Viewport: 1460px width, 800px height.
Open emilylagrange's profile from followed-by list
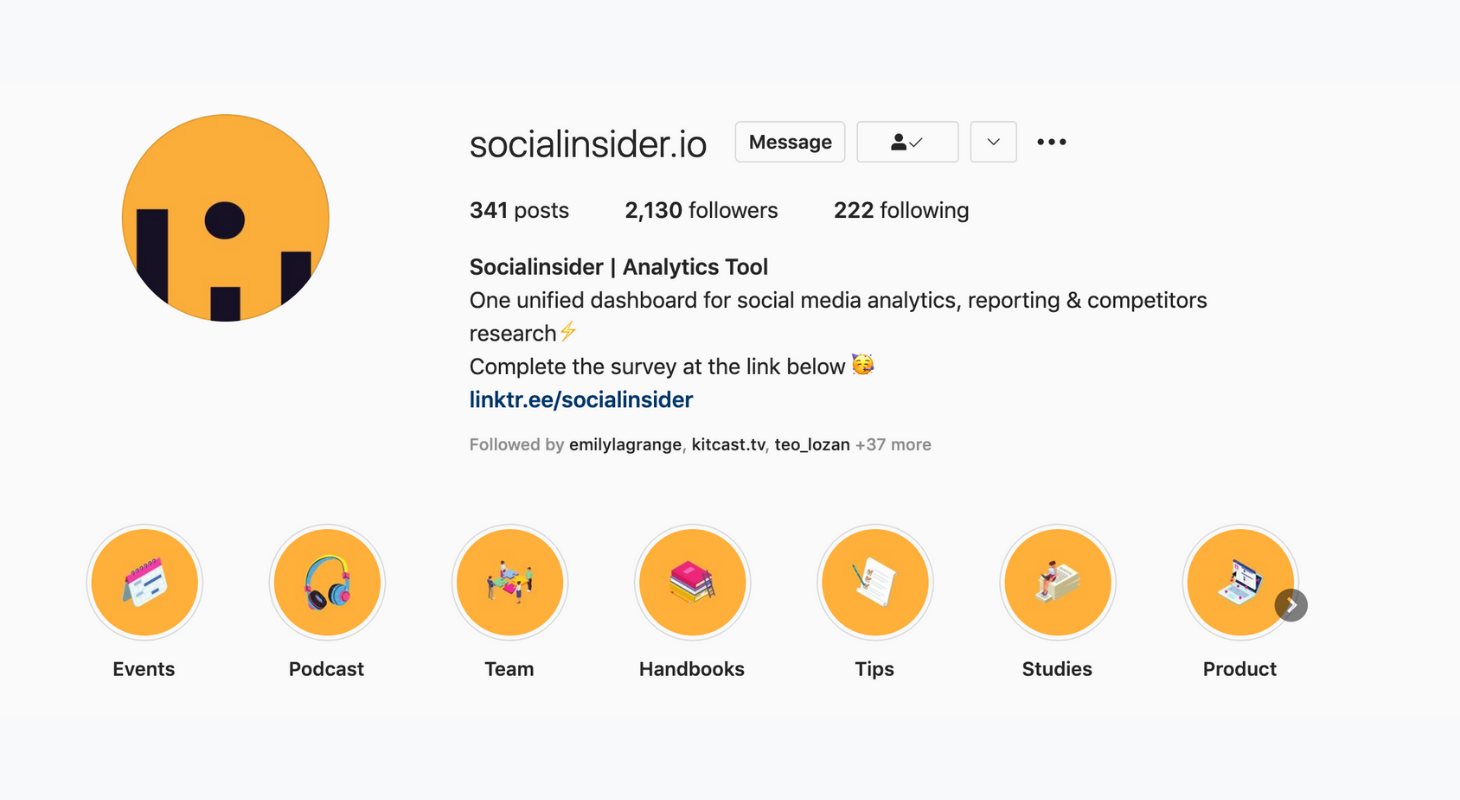(626, 445)
